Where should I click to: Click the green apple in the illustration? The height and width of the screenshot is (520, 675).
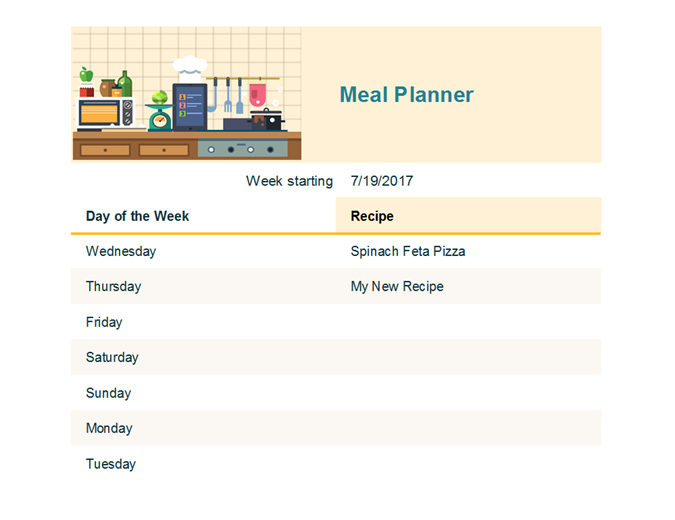86,75
